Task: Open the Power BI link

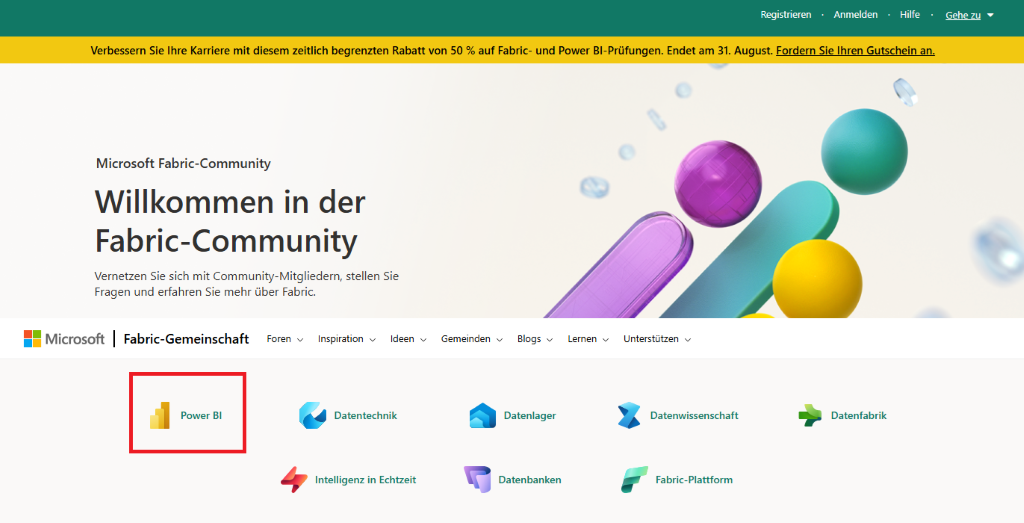Action: tap(201, 415)
